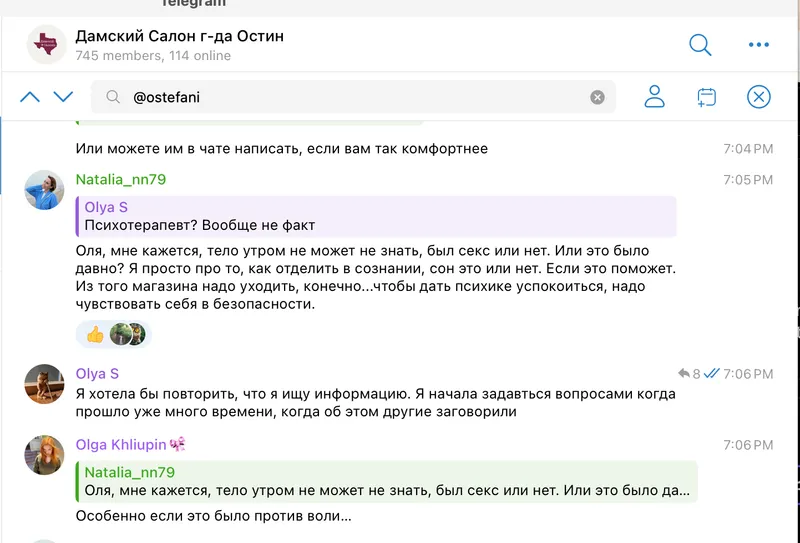Open the 8 replies indicator
This screenshot has width=800, height=543.
click(x=689, y=374)
